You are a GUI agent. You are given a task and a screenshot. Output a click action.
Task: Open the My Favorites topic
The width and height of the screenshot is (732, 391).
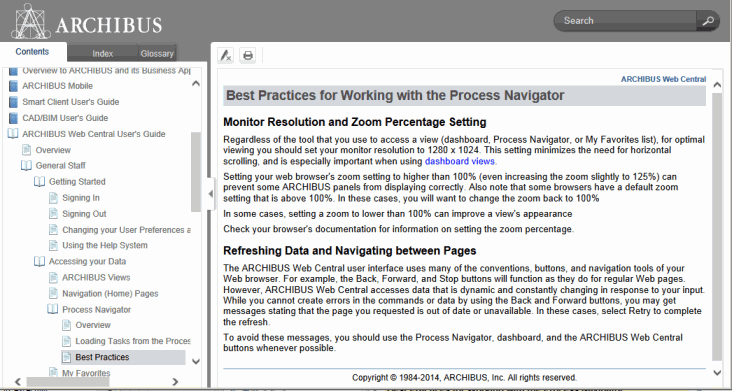click(86, 373)
